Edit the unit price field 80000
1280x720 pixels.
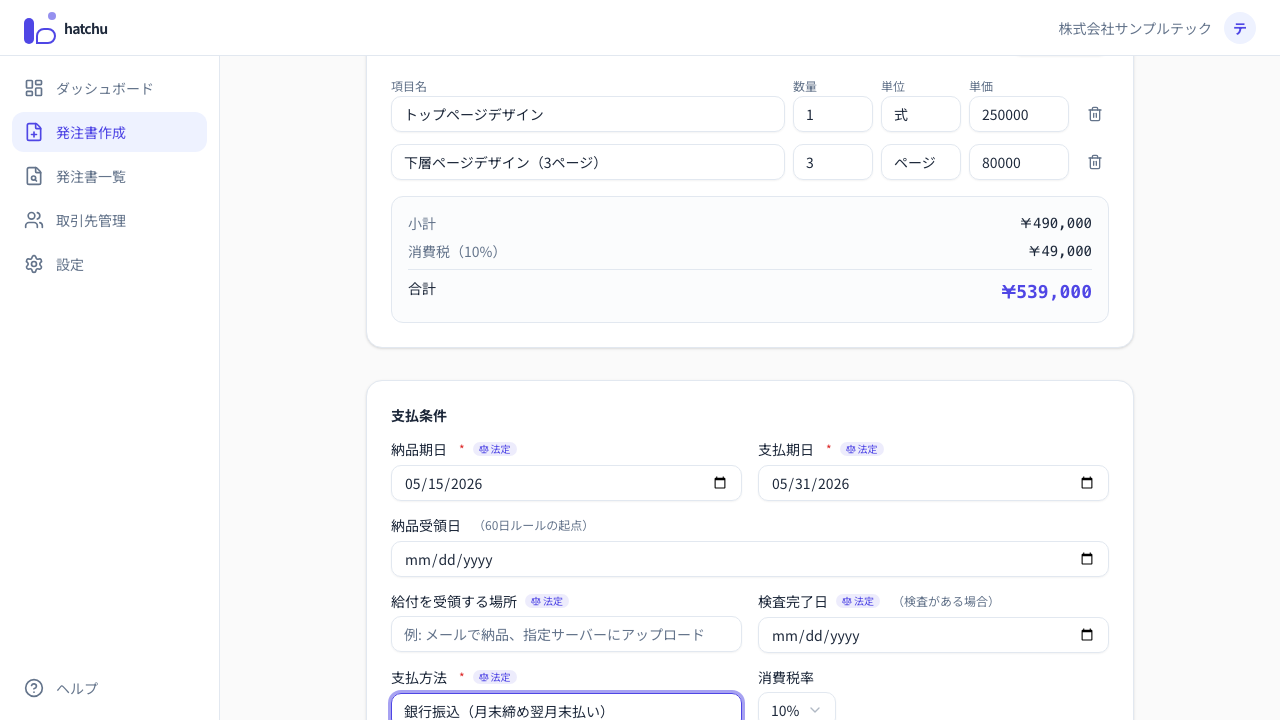[1019, 162]
